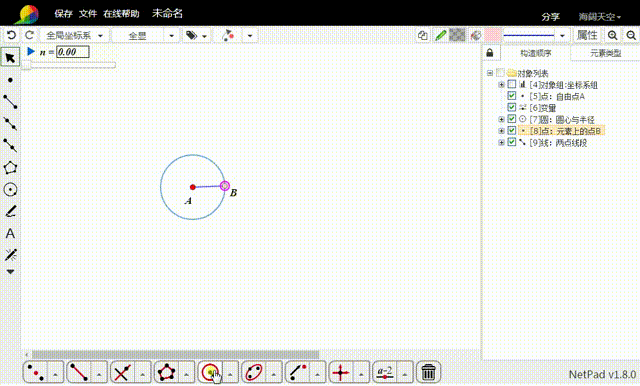Select the arrow selection tool
640x386 pixels.
point(10,58)
